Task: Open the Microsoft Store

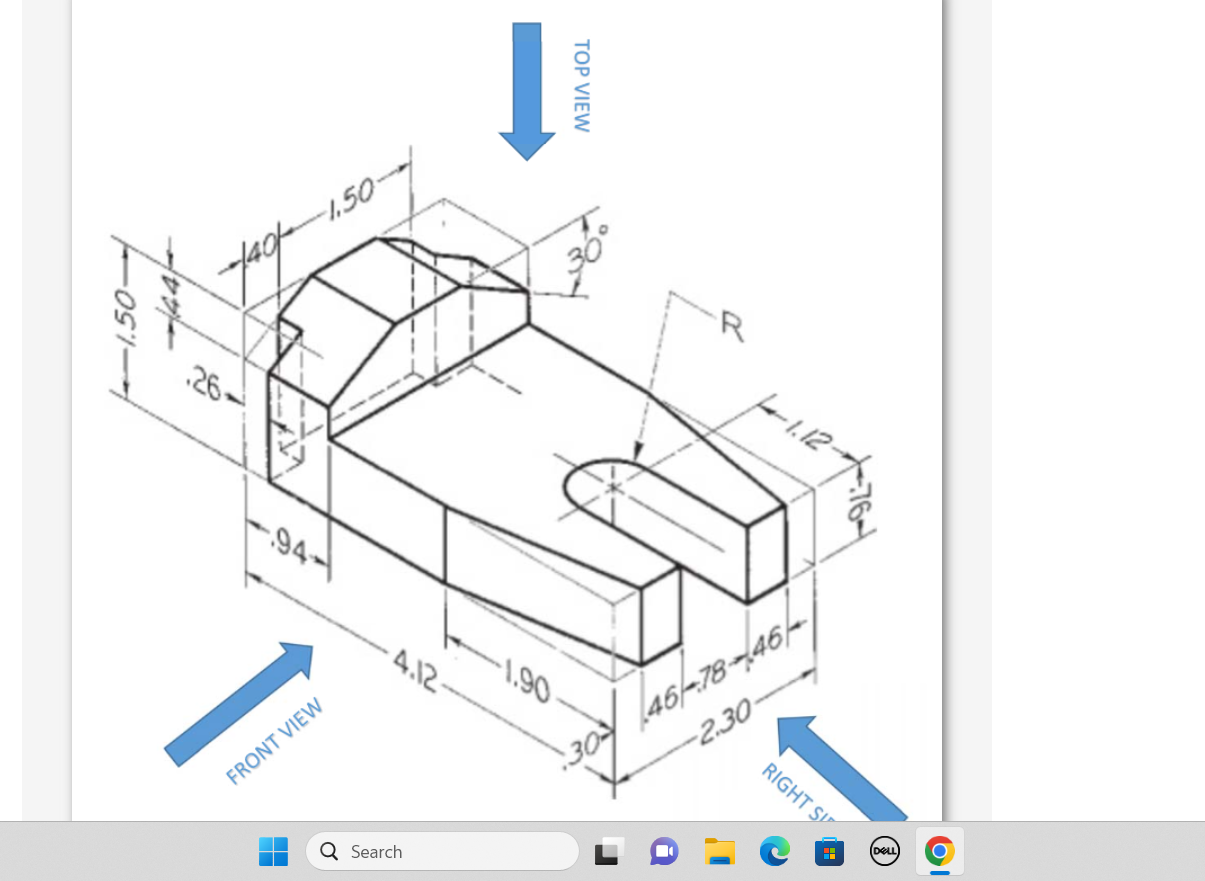Action: pyautogui.click(x=829, y=851)
